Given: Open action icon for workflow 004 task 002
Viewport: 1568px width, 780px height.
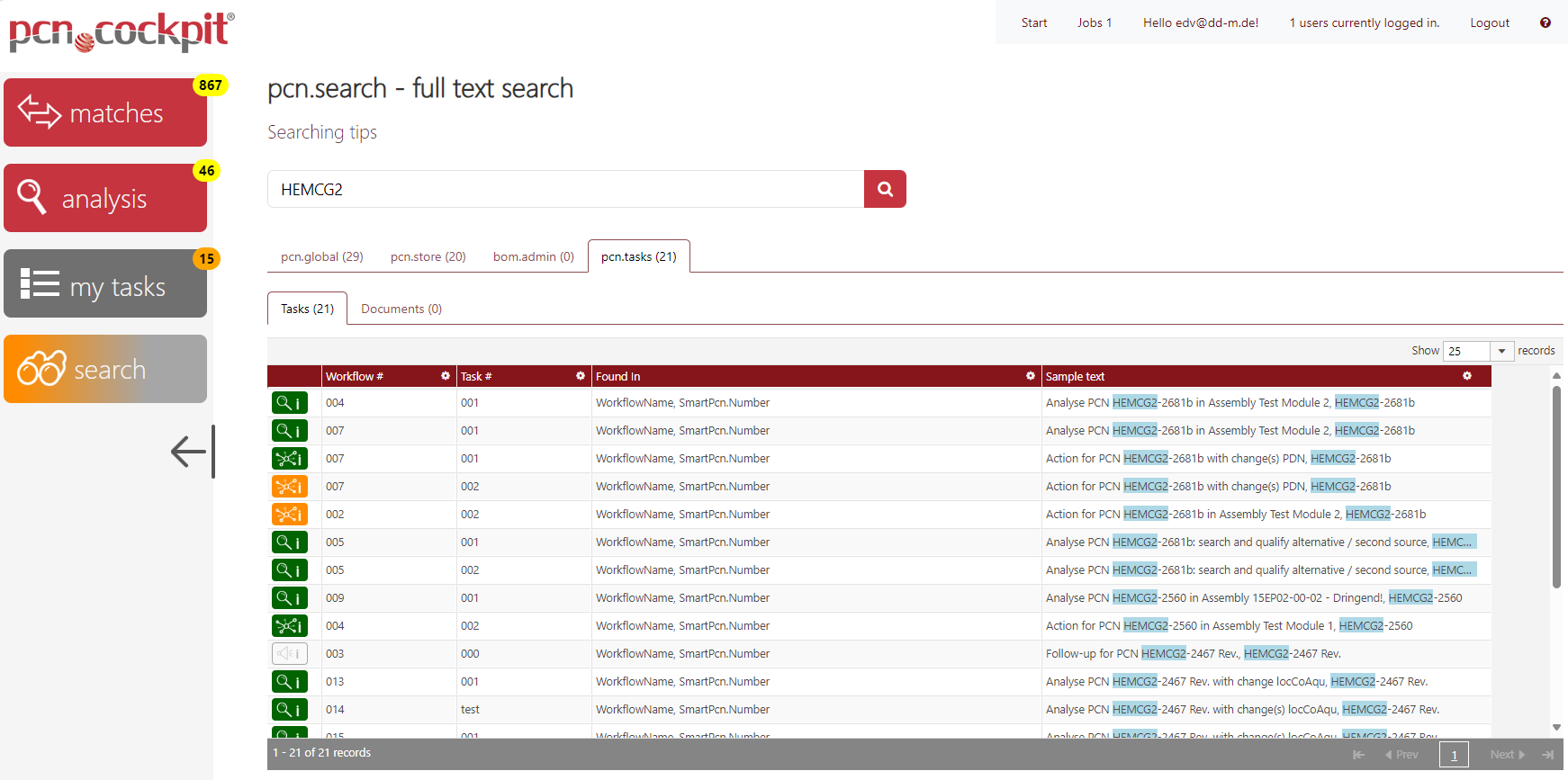Looking at the screenshot, I should 290,626.
